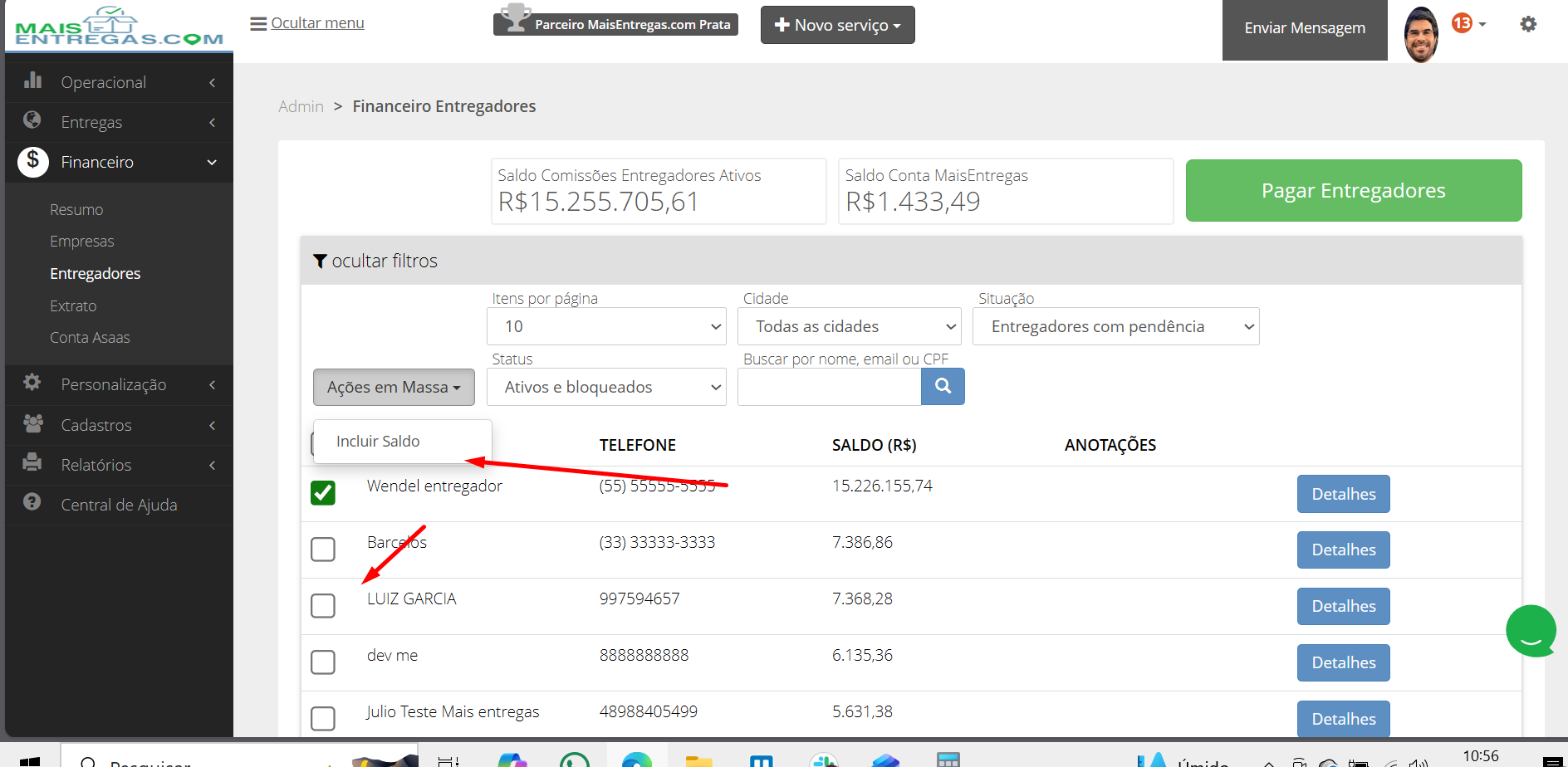This screenshot has width=1568, height=767.
Task: Click the Pagar Entregadores button
Action: (x=1354, y=190)
